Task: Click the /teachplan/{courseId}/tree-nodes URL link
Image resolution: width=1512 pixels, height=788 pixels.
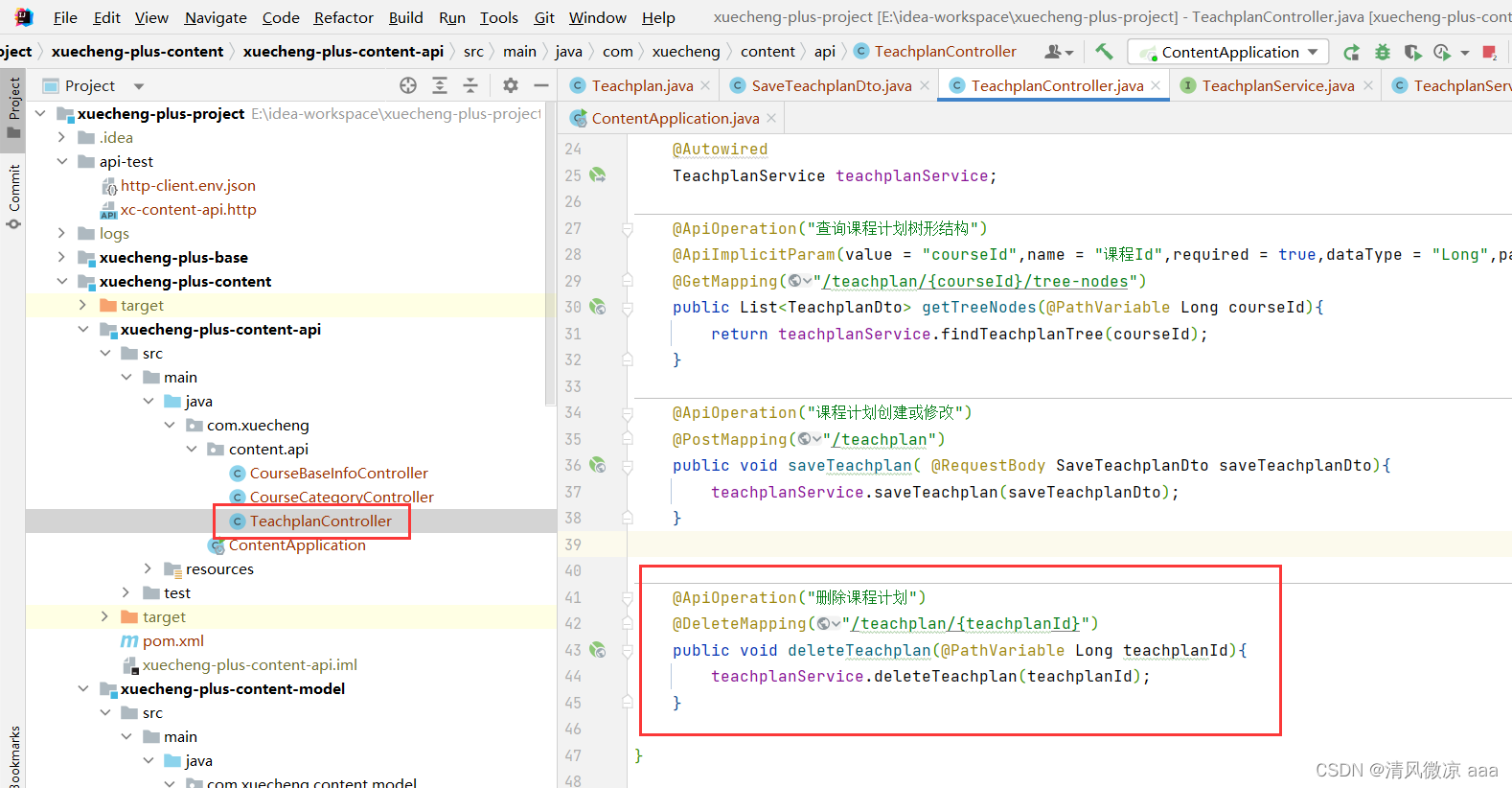Action: click(x=974, y=281)
